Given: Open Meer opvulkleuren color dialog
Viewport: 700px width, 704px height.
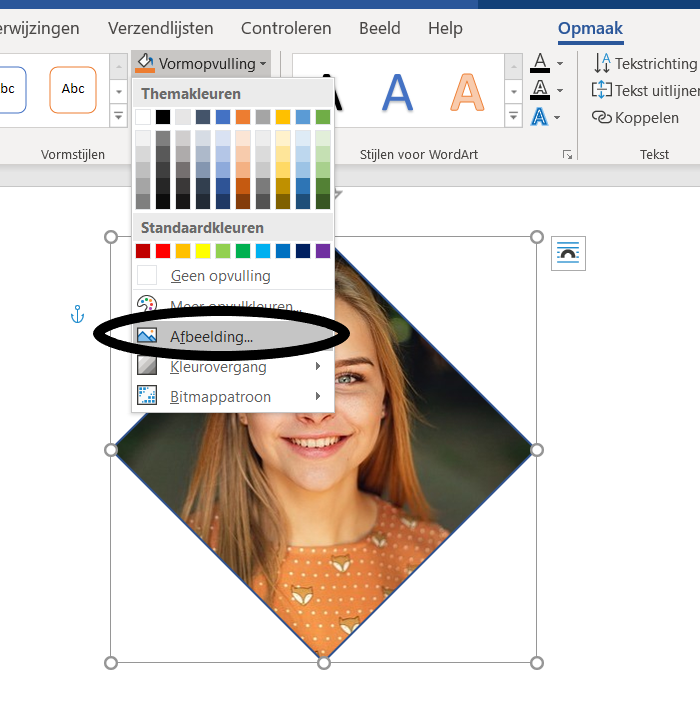Looking at the screenshot, I should pos(230,307).
